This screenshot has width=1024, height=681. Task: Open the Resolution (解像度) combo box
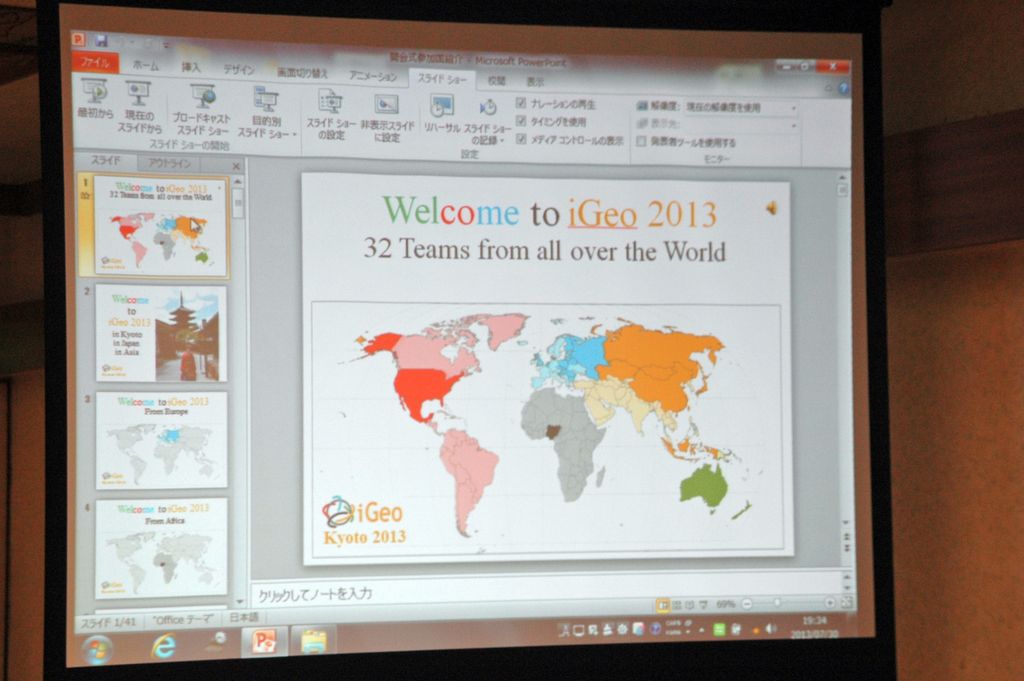[x=741, y=107]
